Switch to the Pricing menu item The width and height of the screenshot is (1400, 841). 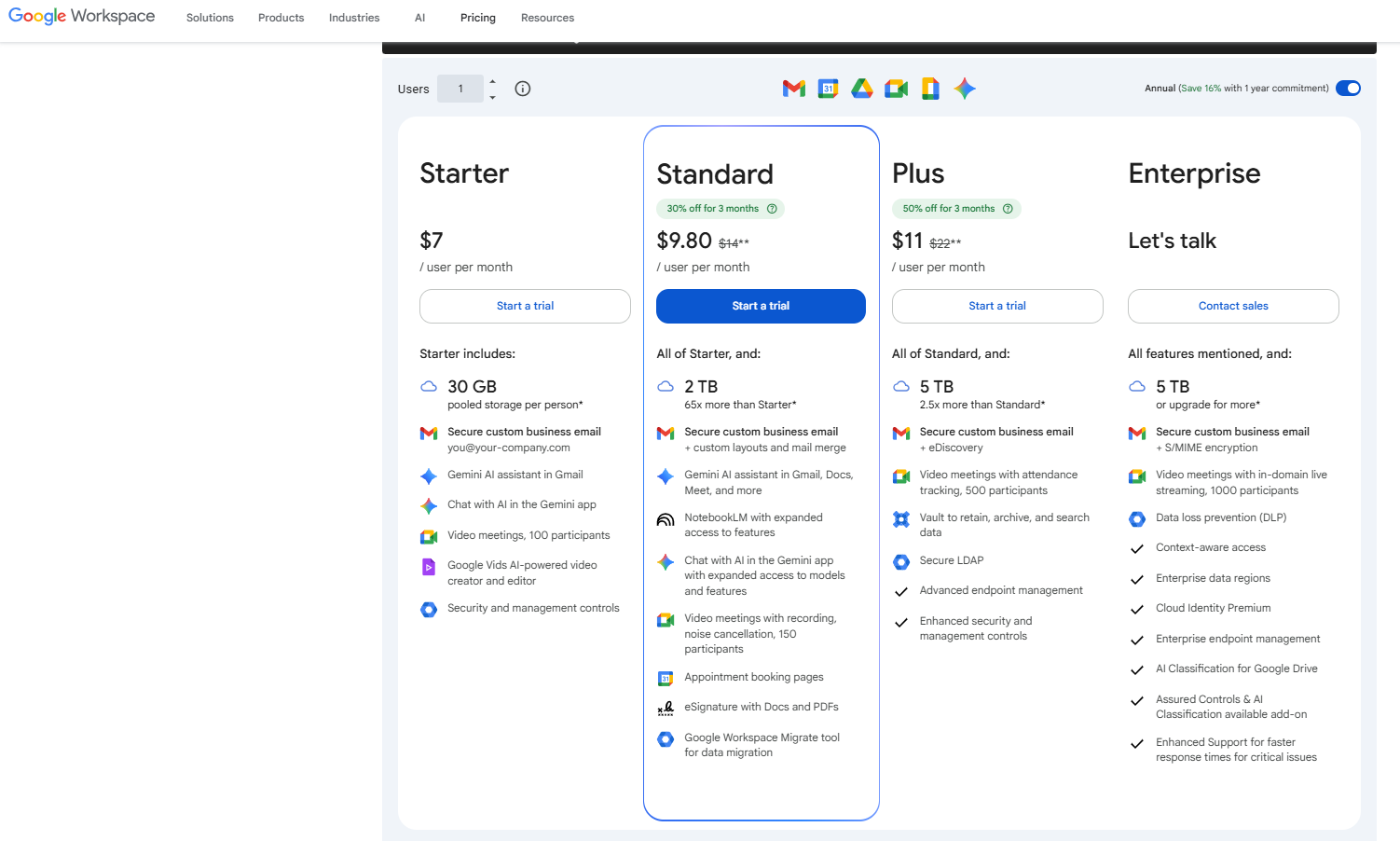click(x=477, y=17)
